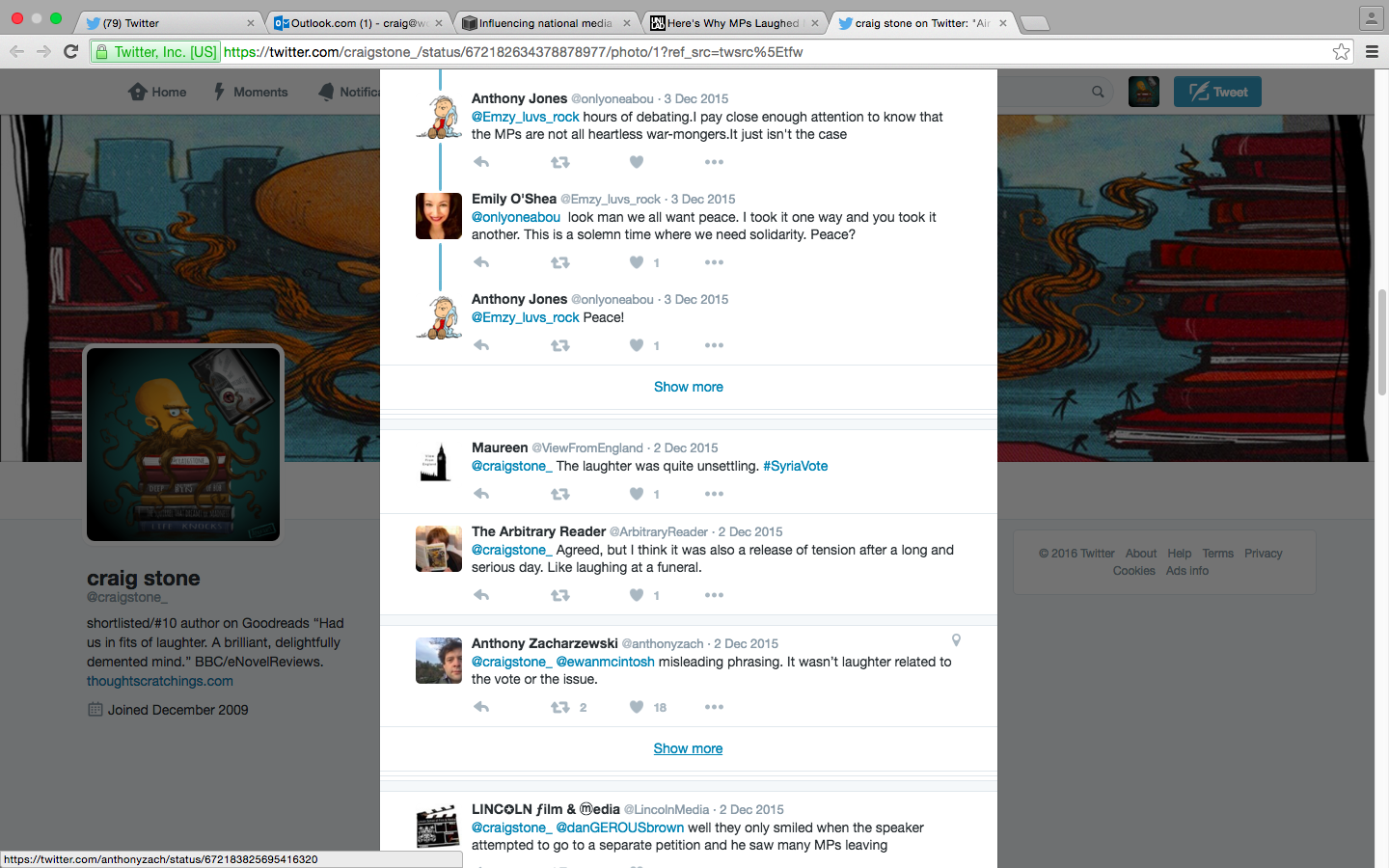Retweet Maureen's #SyriaVote tweet
Viewport: 1389px width, 868px height.
(559, 494)
